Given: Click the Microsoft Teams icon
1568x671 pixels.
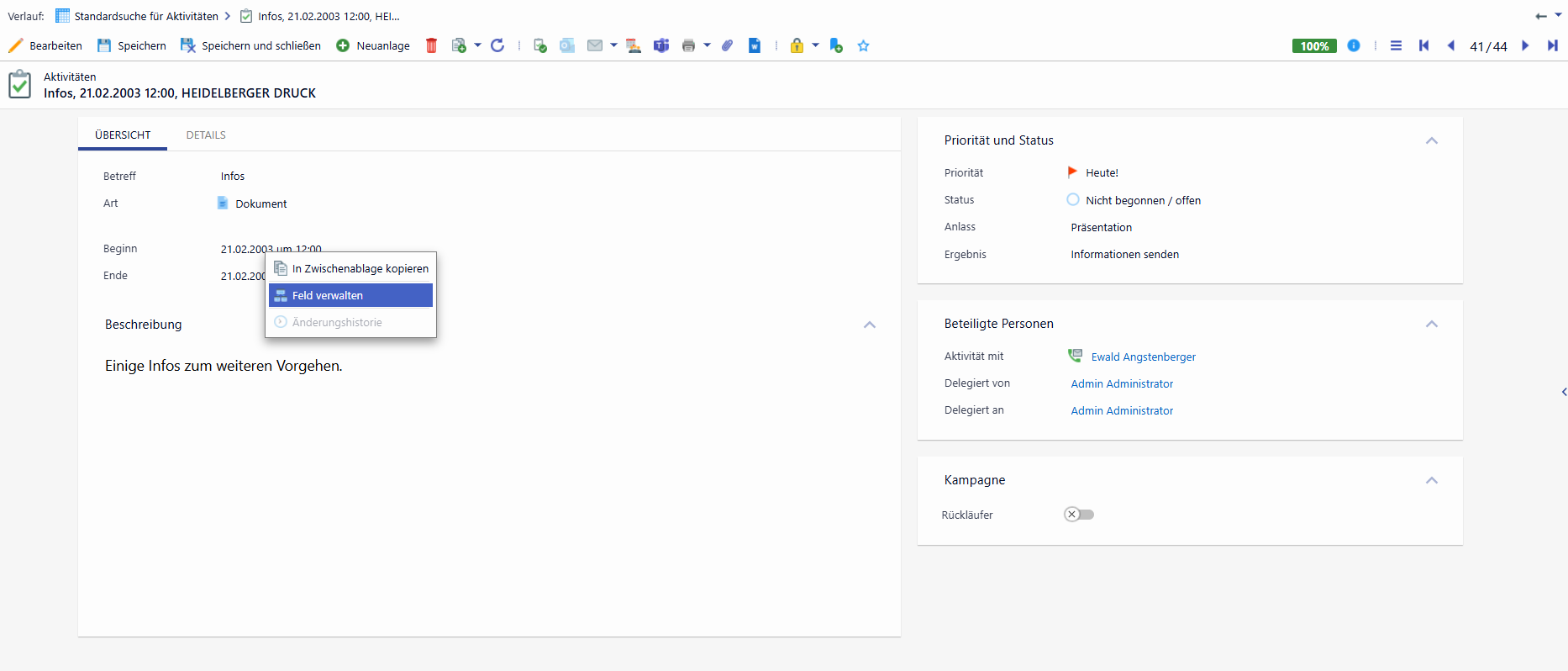Looking at the screenshot, I should click(x=661, y=45).
